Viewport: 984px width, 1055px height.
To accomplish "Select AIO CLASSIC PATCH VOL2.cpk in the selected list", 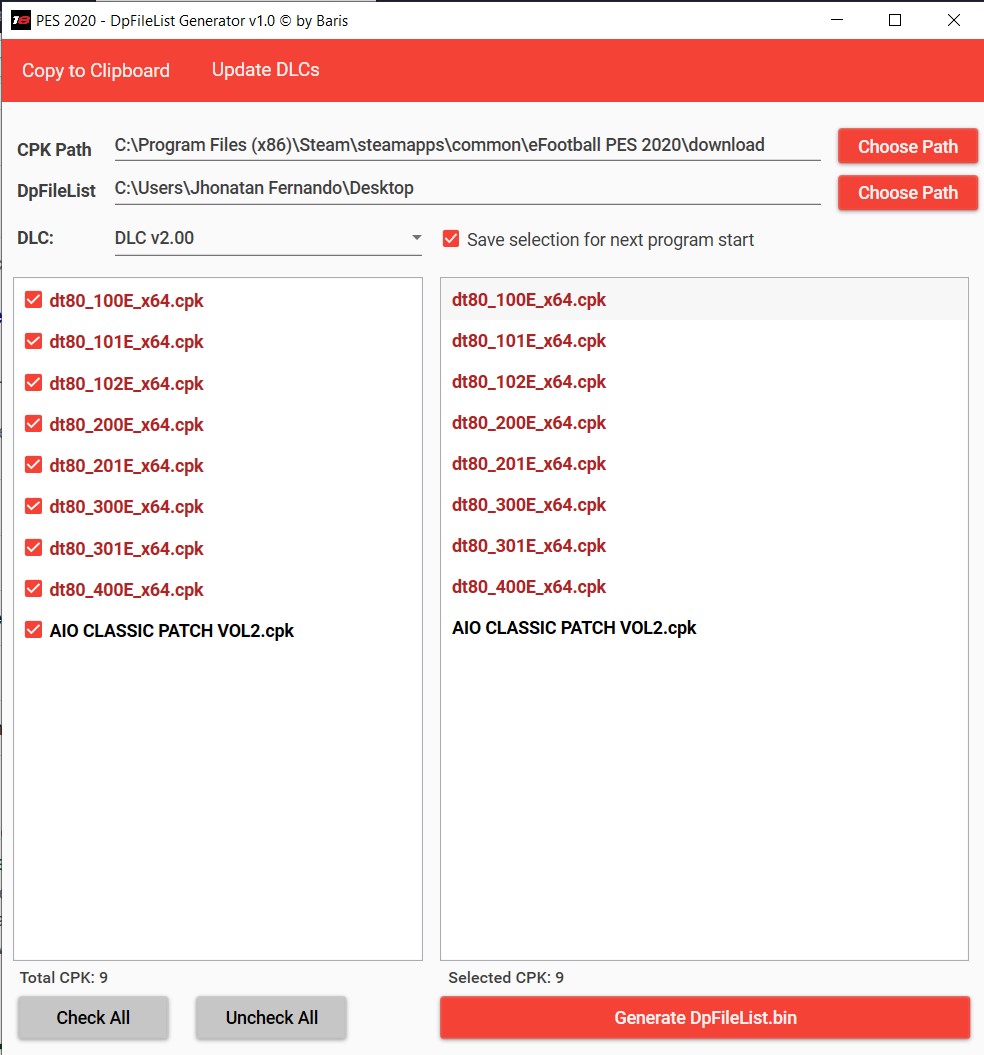I will 704,628.
